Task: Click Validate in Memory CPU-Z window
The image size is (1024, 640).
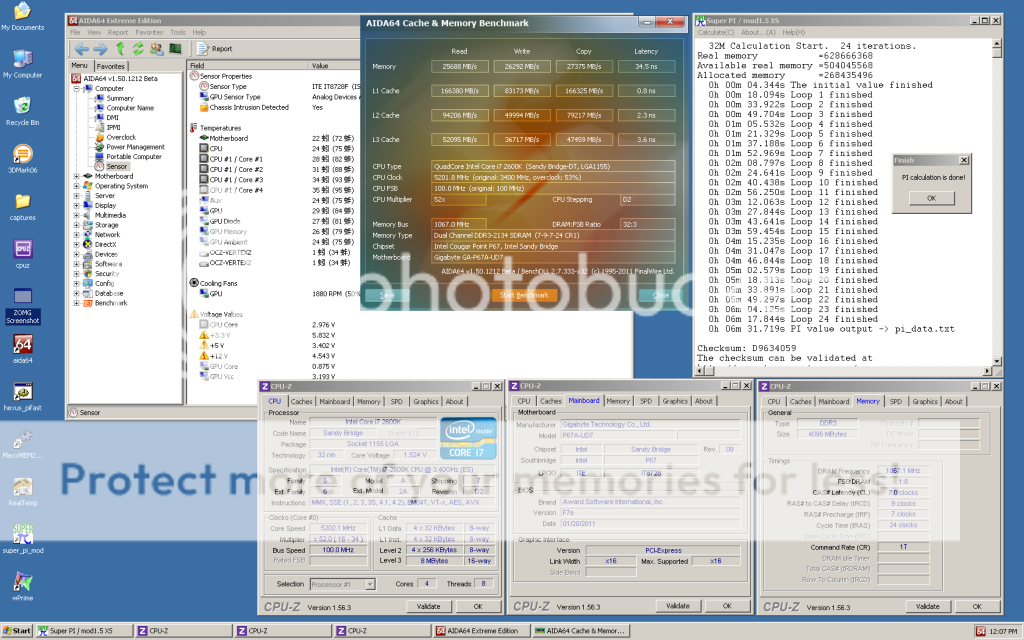Action: [927, 606]
